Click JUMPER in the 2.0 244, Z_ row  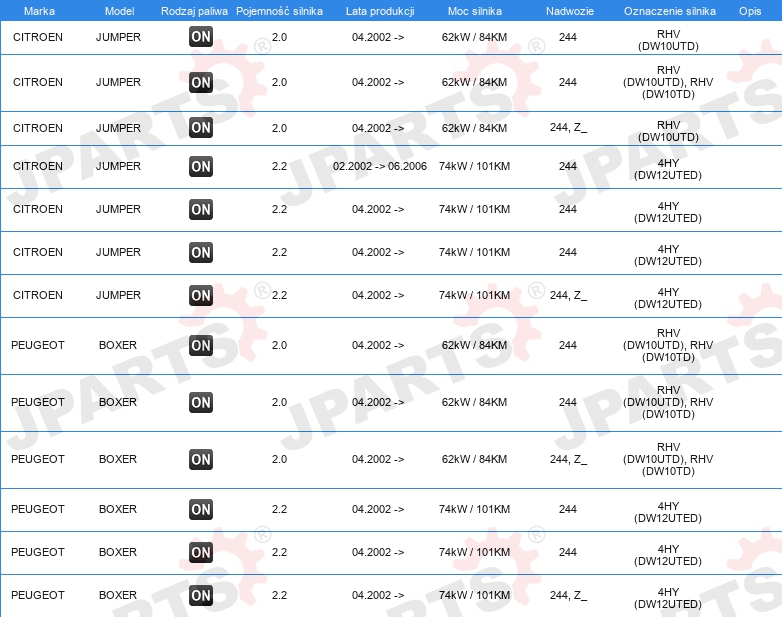118,128
